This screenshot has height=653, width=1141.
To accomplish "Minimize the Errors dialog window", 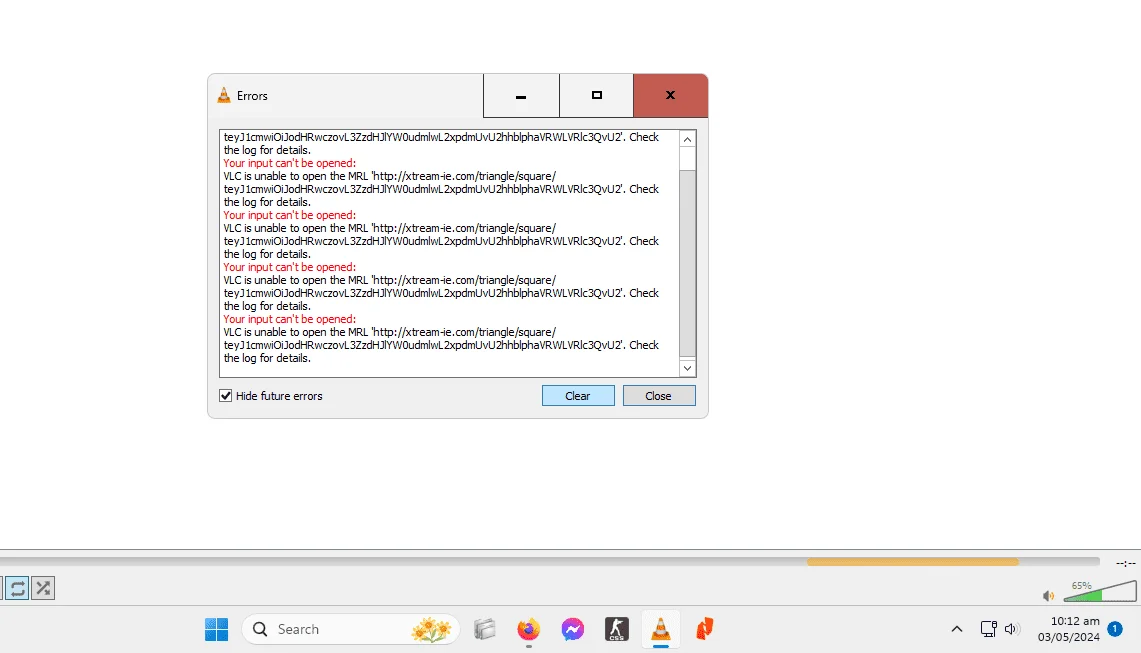I will point(521,95).
